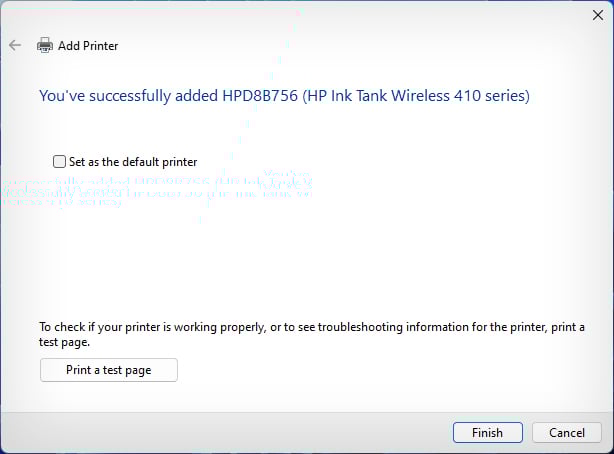Click 'HP Ink Tank Wireless 410 series' text

(416, 96)
